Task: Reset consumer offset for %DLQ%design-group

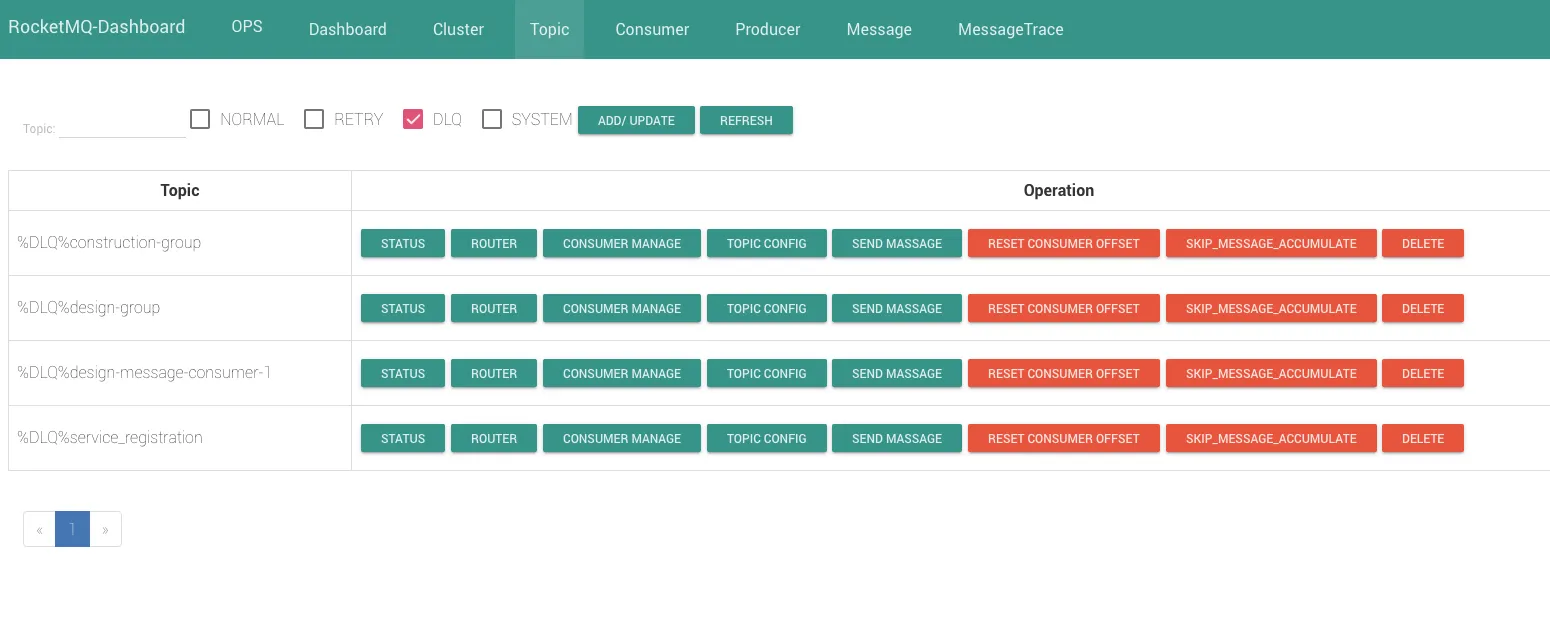Action: [1063, 309]
